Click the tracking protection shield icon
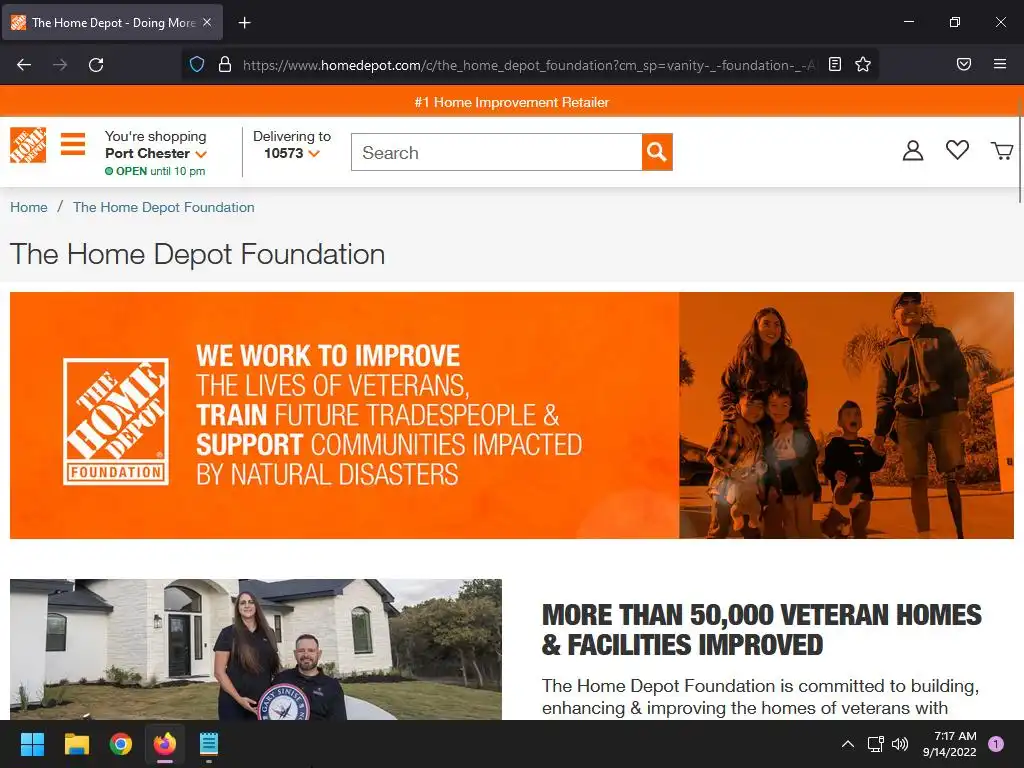1024x768 pixels. coord(197,64)
